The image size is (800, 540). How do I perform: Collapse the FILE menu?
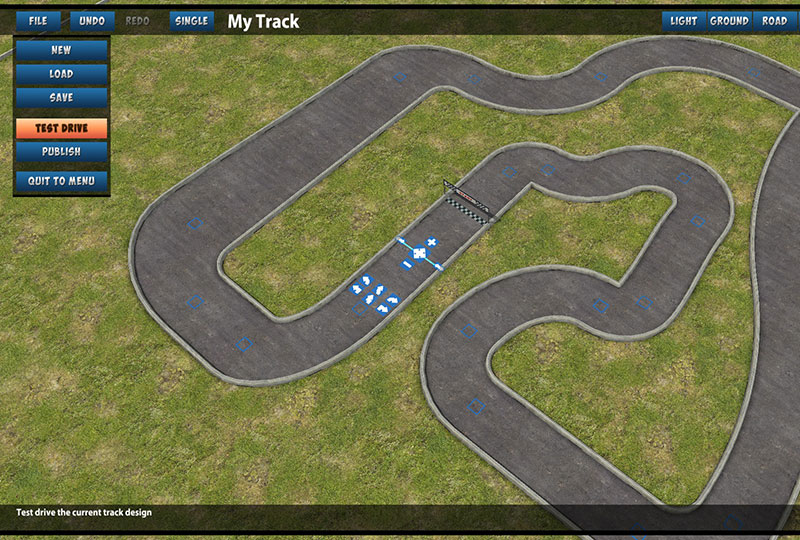[38, 21]
